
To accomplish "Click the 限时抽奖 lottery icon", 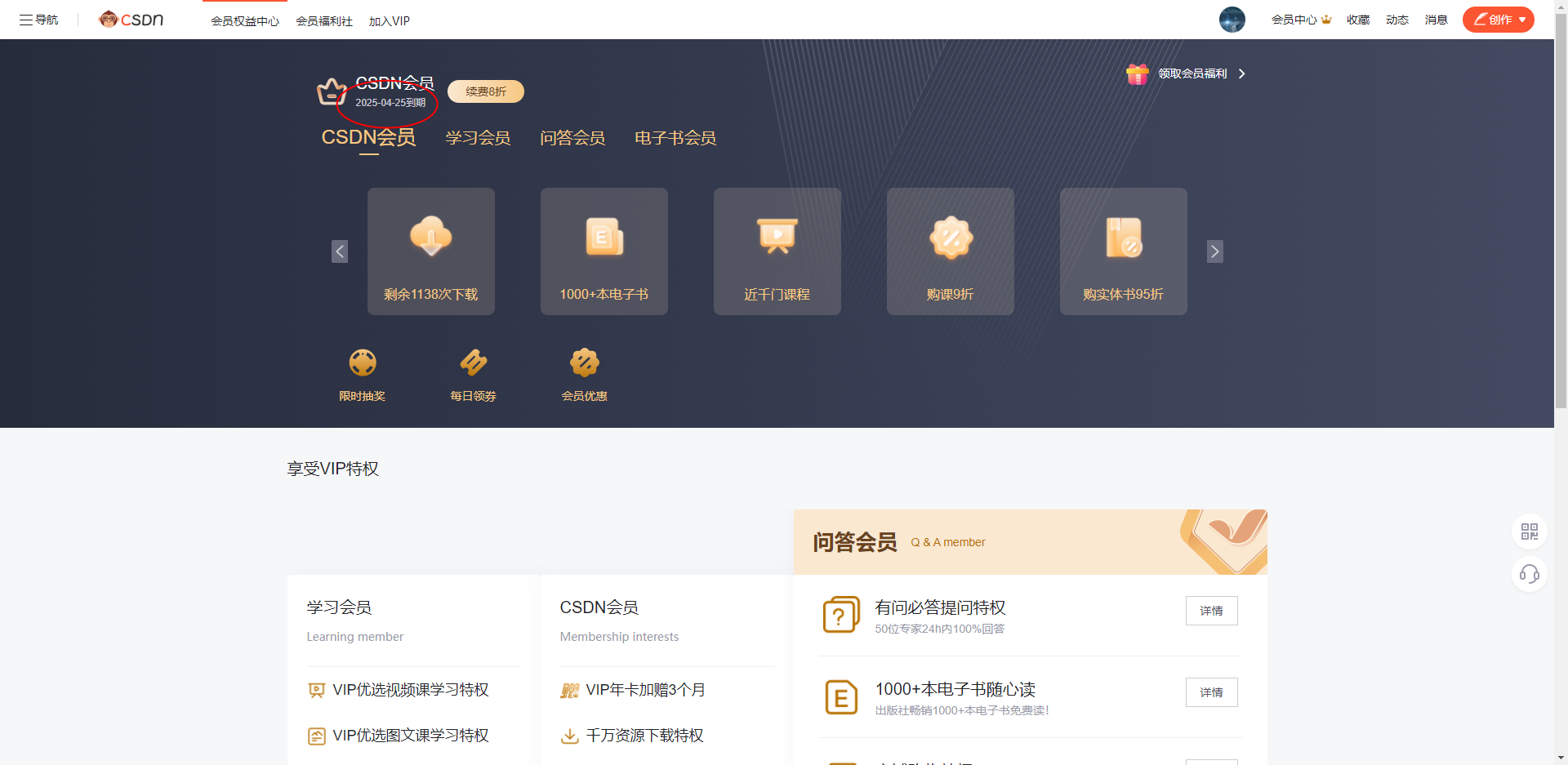I will click(363, 362).
